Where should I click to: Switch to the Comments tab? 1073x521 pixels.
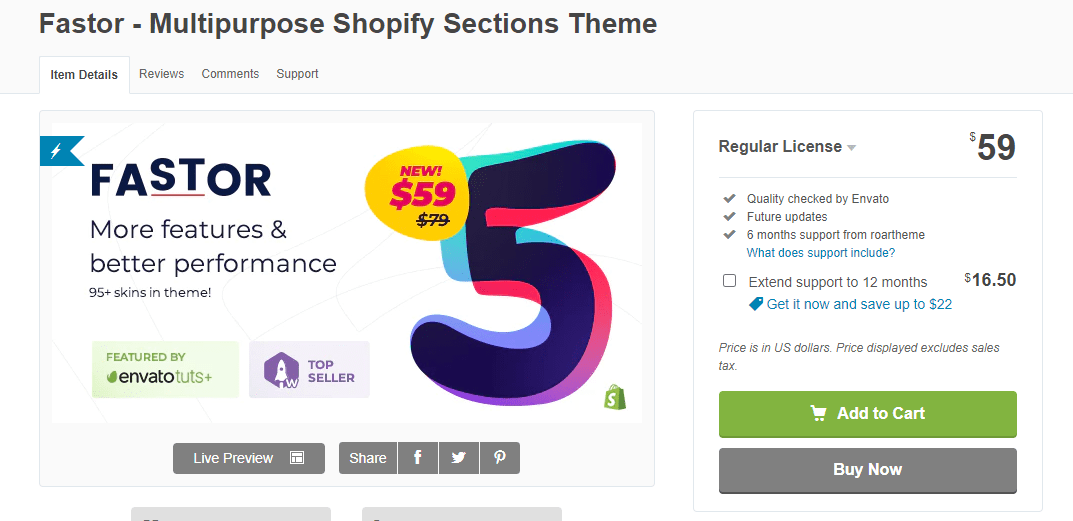(x=230, y=74)
